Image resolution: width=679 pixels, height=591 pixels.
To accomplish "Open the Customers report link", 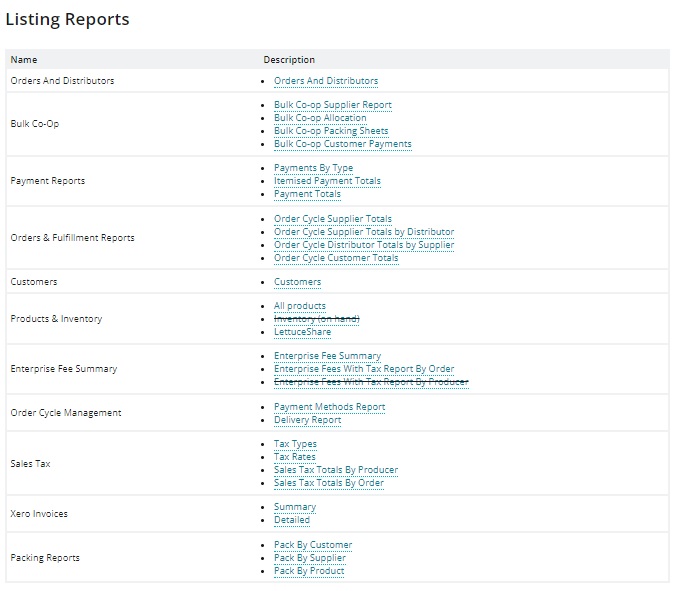I will (297, 282).
